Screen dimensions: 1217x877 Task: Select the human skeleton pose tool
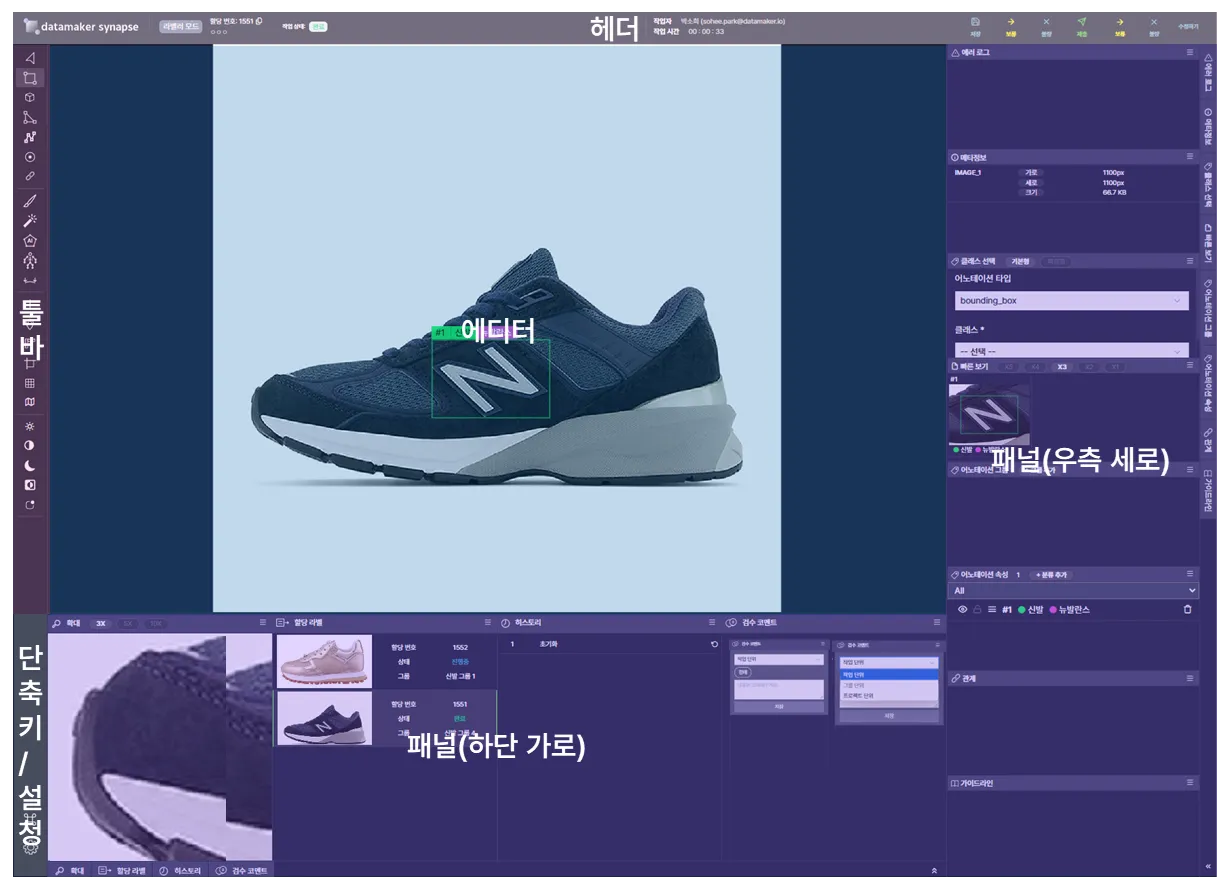30,261
